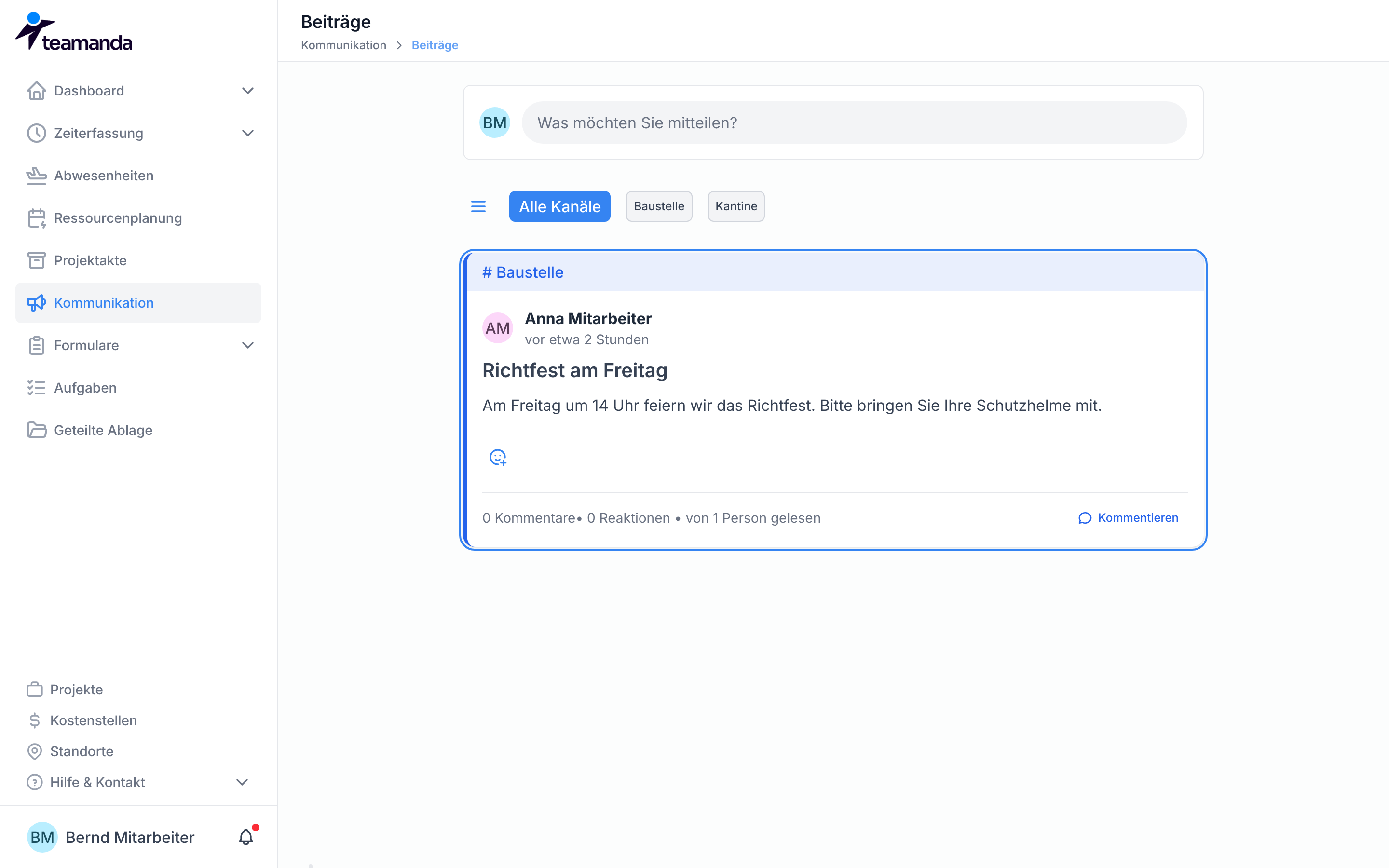The width and height of the screenshot is (1389, 868).
Task: Select the Alle Kanäle filter tab
Action: click(x=559, y=207)
